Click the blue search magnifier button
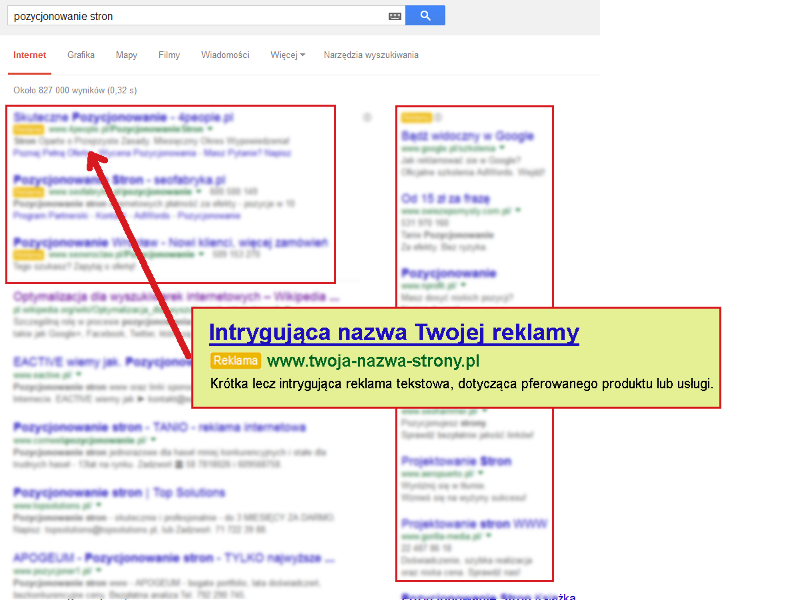 (x=425, y=15)
